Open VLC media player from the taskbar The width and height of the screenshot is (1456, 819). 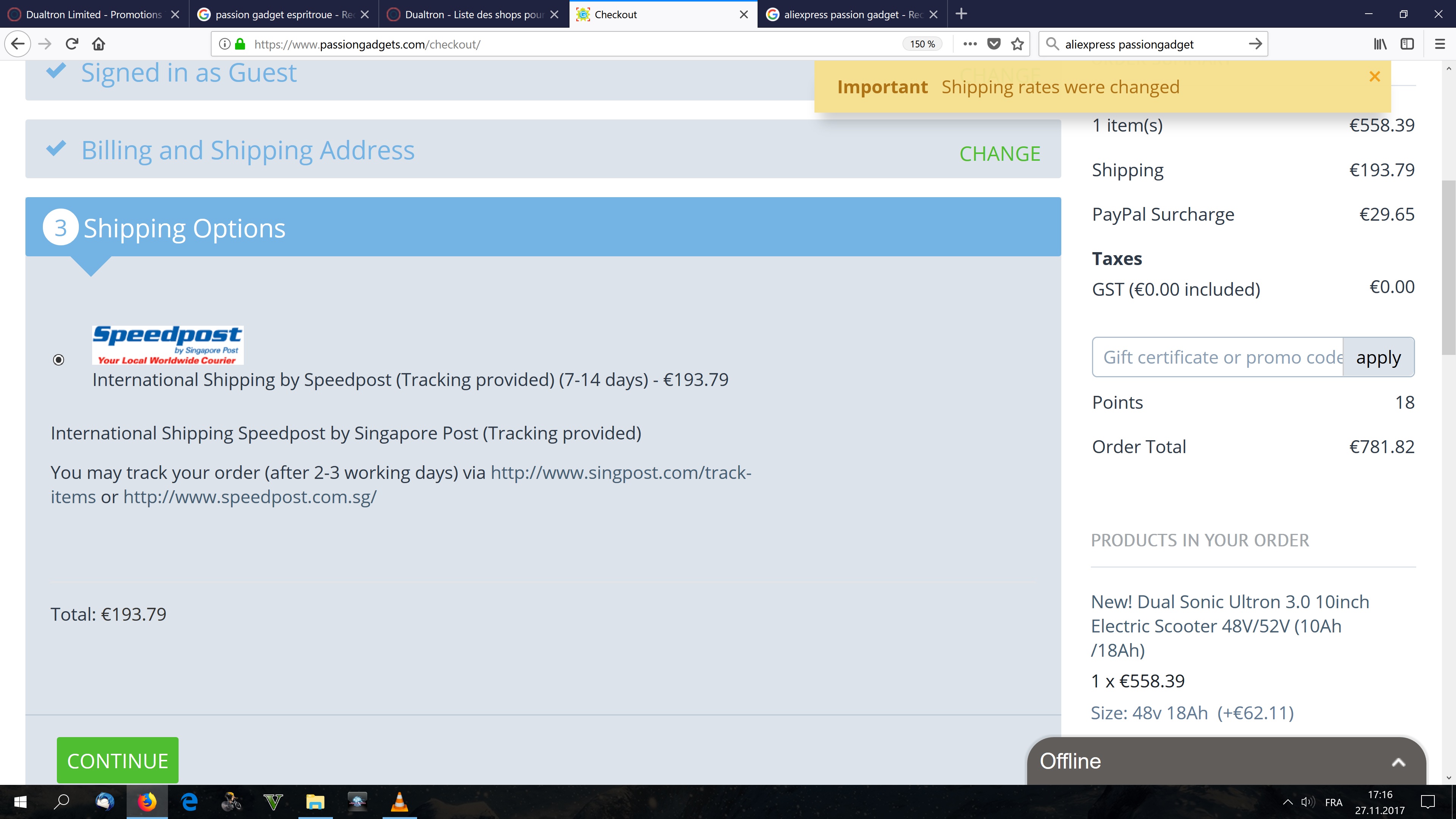(400, 802)
